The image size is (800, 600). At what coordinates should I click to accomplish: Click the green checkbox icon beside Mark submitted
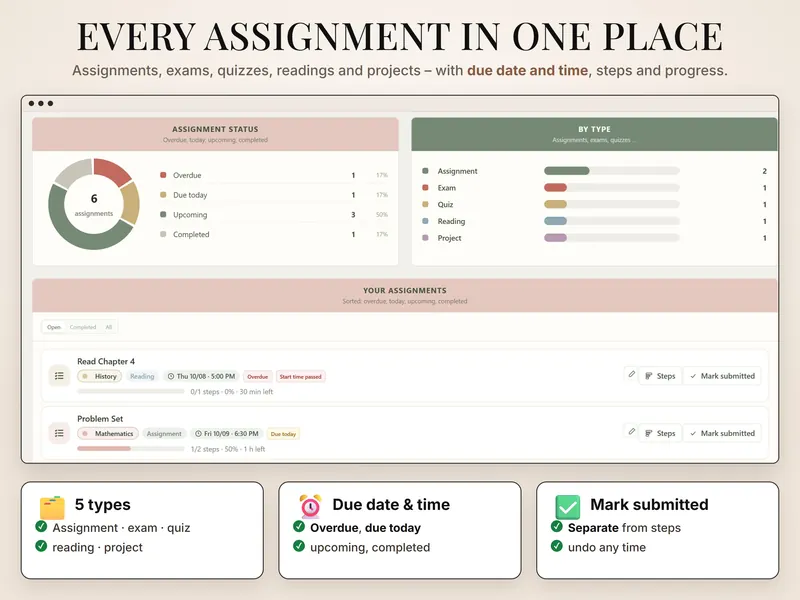click(x=567, y=507)
